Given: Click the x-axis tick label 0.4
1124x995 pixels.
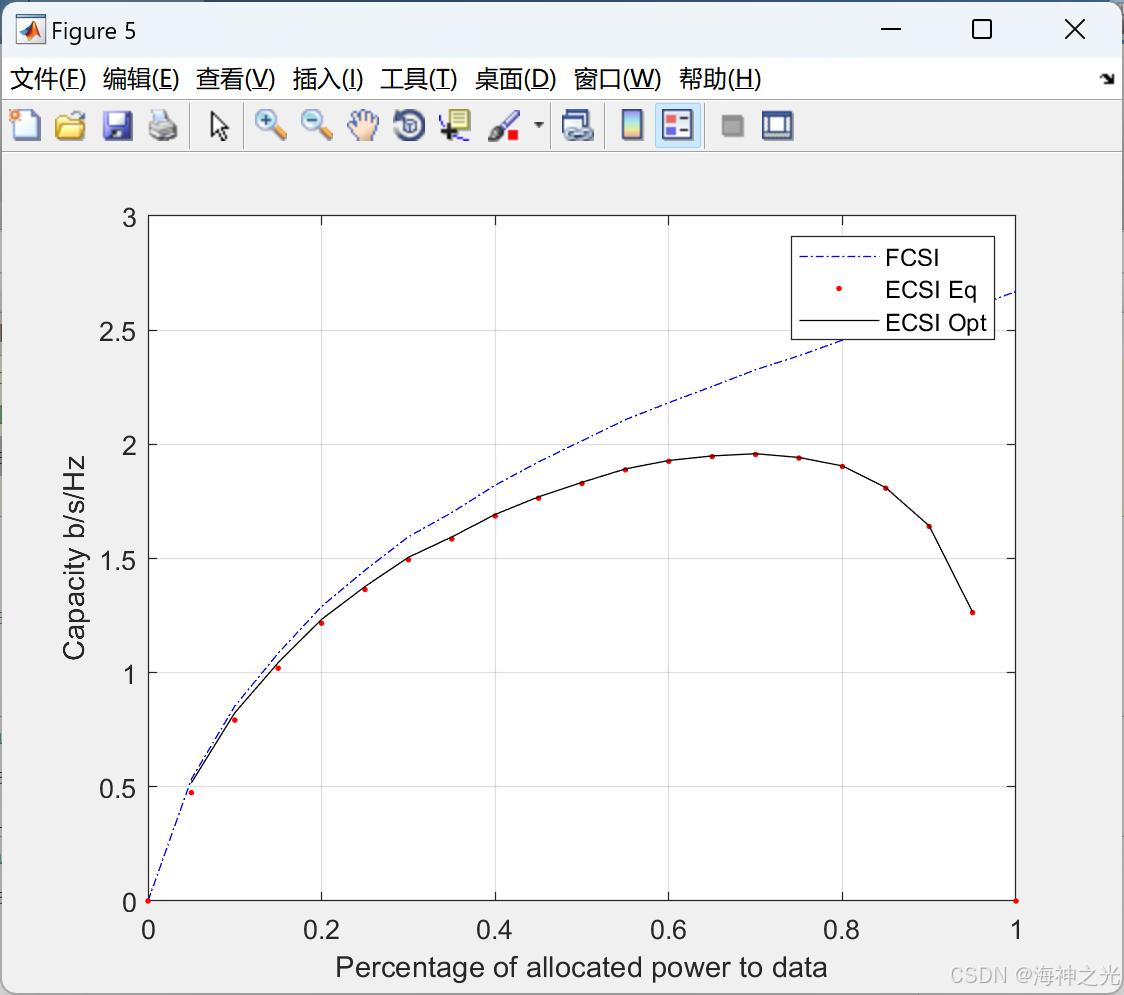Looking at the screenshot, I should [494, 930].
